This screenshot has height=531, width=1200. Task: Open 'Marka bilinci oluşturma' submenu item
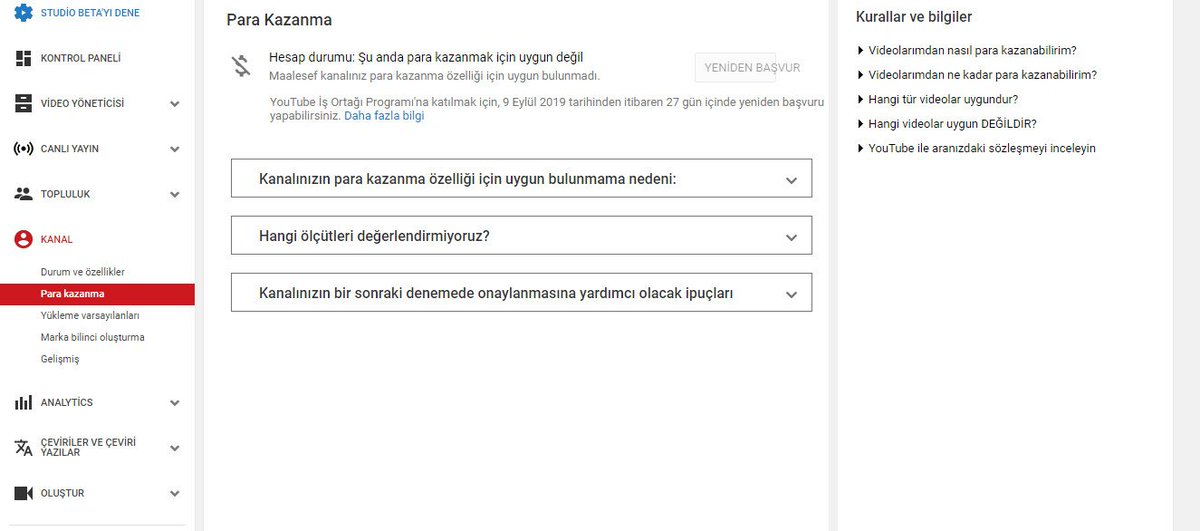pyautogui.click(x=92, y=337)
